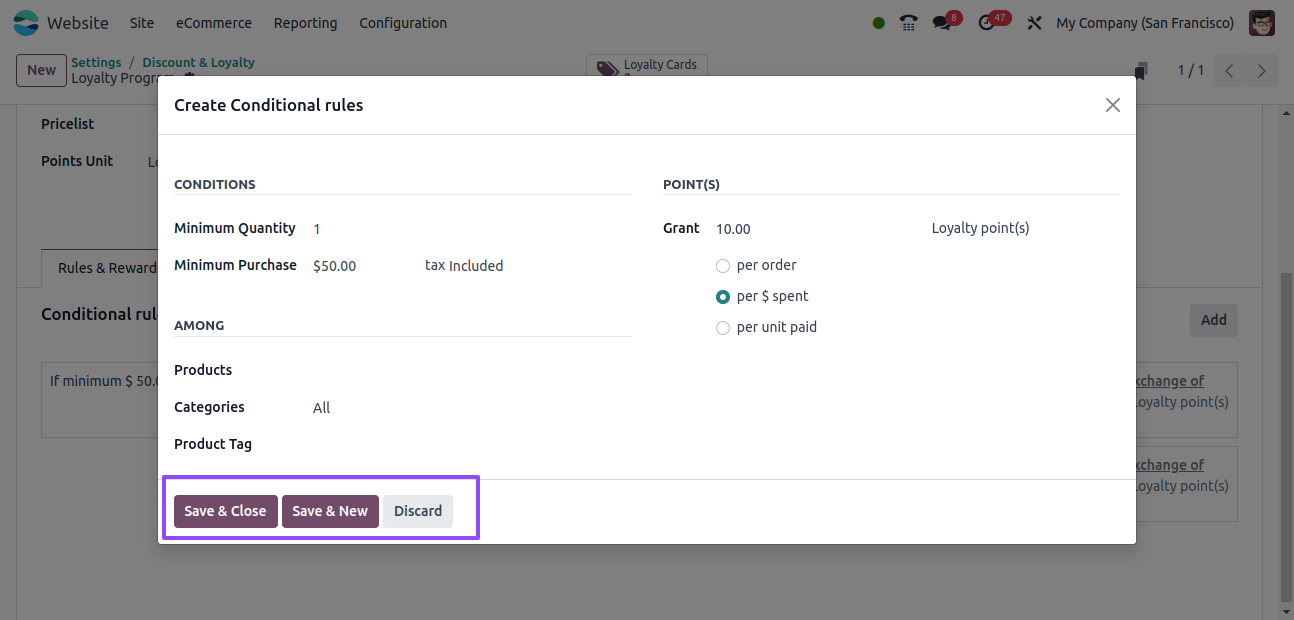
Task: Open the Site menu
Action: point(142,22)
